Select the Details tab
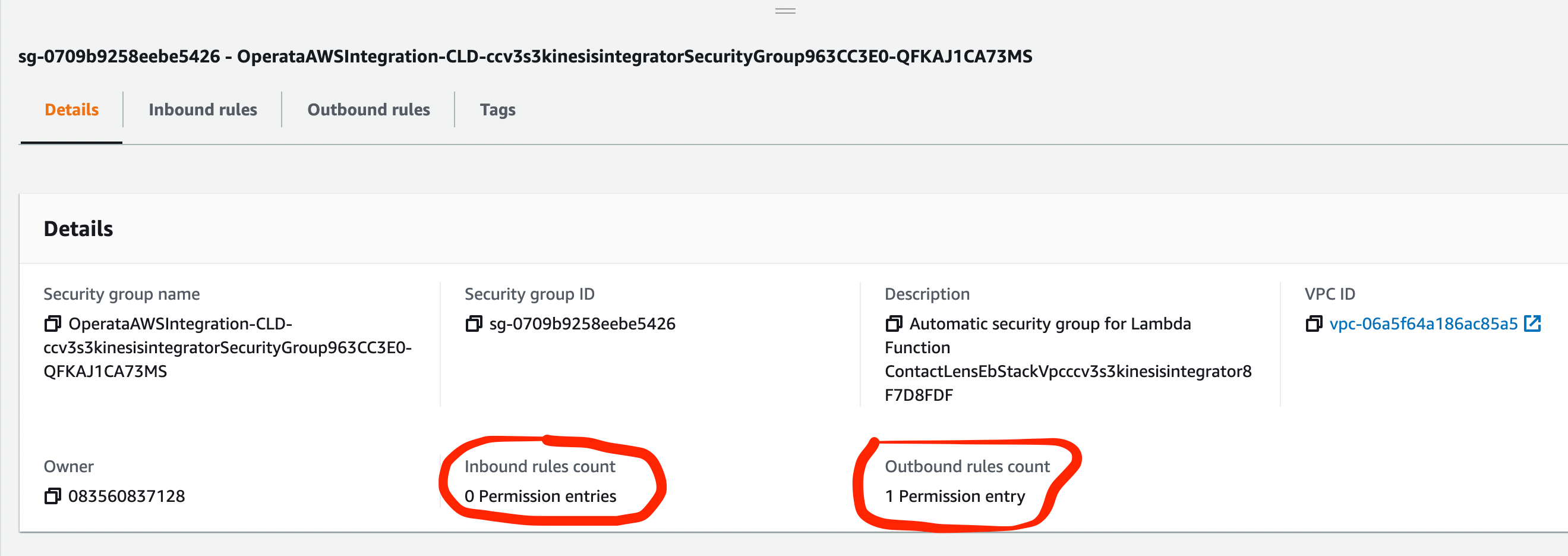1568x556 pixels. [x=71, y=109]
